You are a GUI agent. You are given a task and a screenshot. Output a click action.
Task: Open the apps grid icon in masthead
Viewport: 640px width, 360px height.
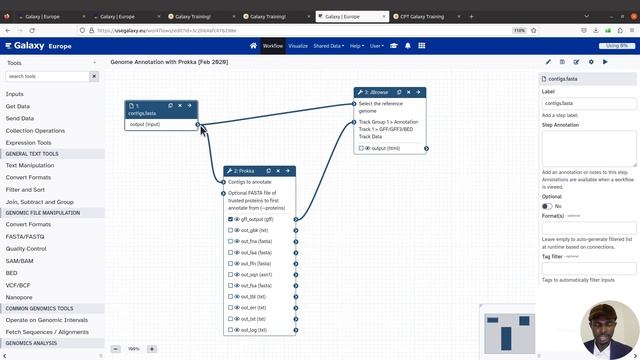click(422, 46)
